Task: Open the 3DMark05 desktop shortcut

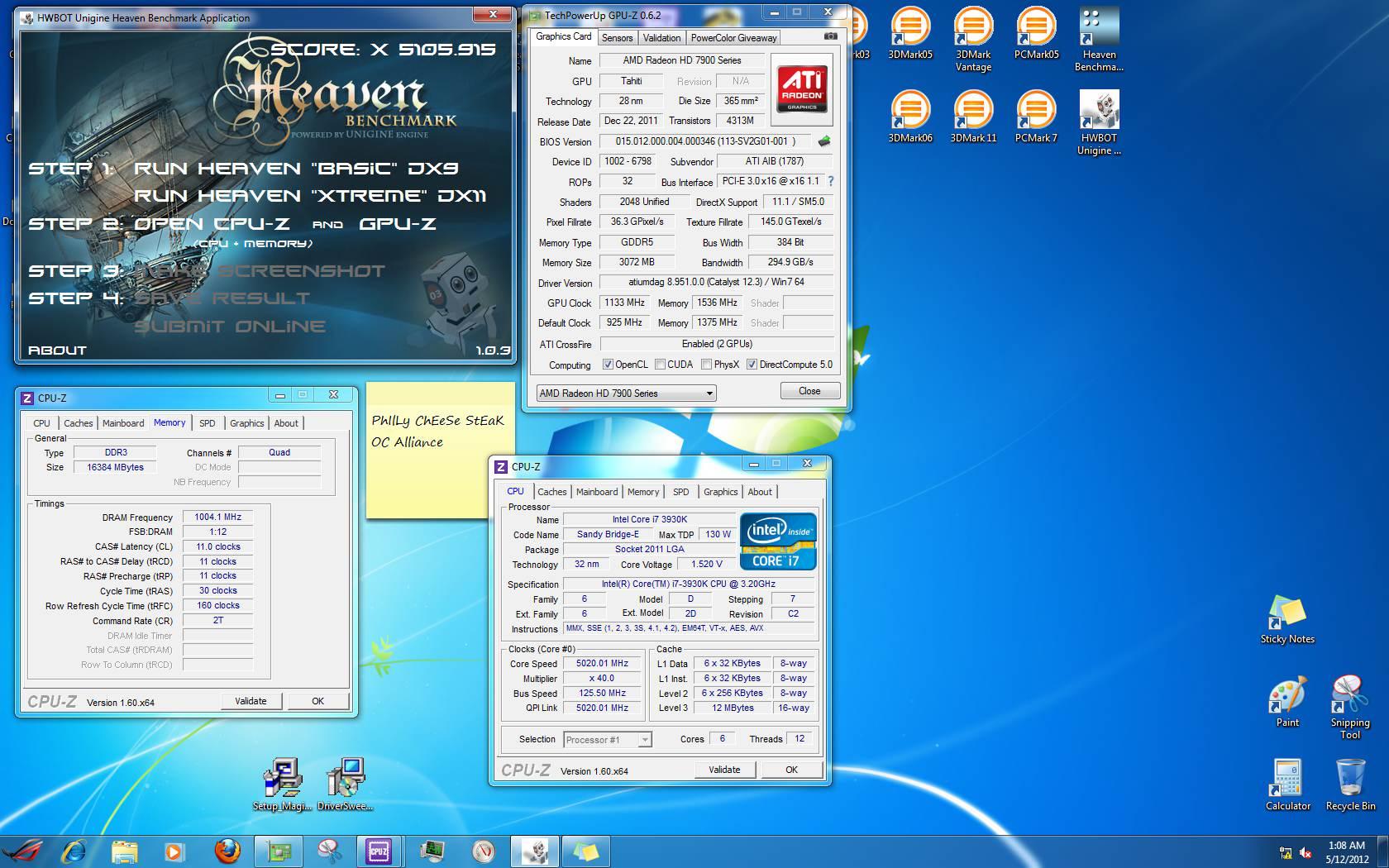Action: (909, 33)
